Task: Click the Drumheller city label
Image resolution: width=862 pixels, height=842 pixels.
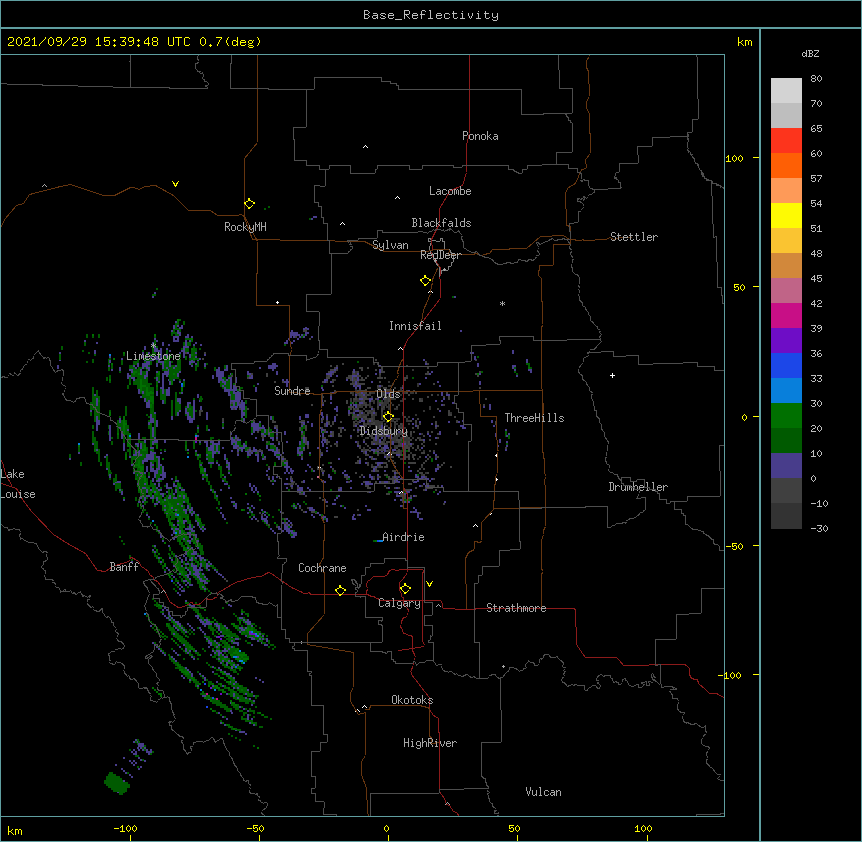Action: [638, 487]
